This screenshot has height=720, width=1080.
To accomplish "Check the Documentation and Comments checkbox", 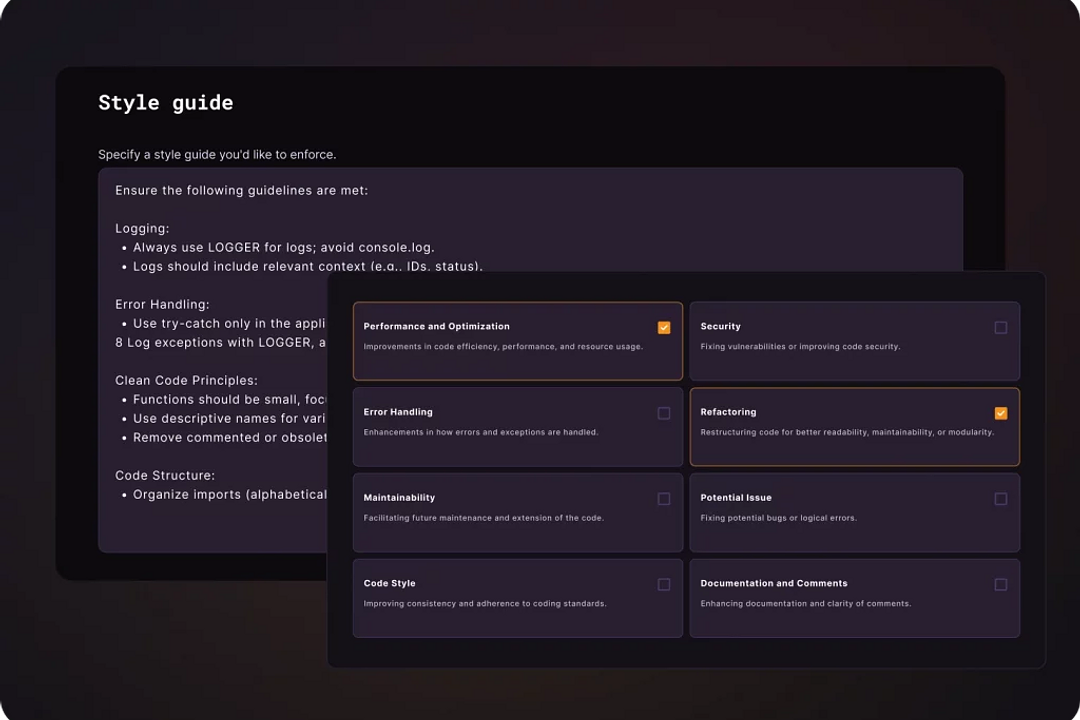I will click(x=1000, y=584).
